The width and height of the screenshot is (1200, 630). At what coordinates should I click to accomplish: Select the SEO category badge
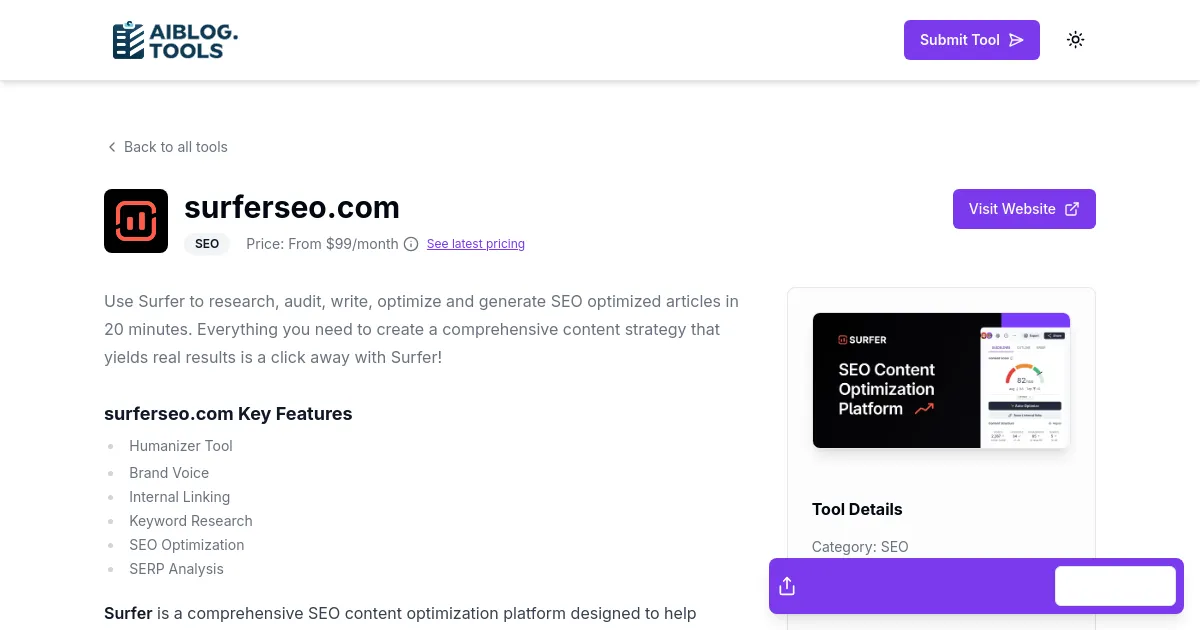tap(207, 244)
